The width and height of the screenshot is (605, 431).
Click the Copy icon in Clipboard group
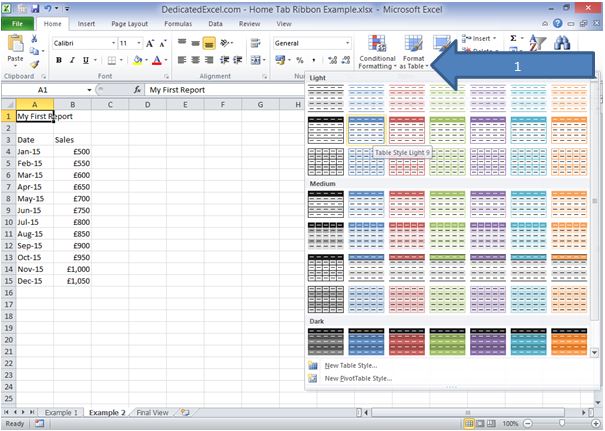pos(34,51)
